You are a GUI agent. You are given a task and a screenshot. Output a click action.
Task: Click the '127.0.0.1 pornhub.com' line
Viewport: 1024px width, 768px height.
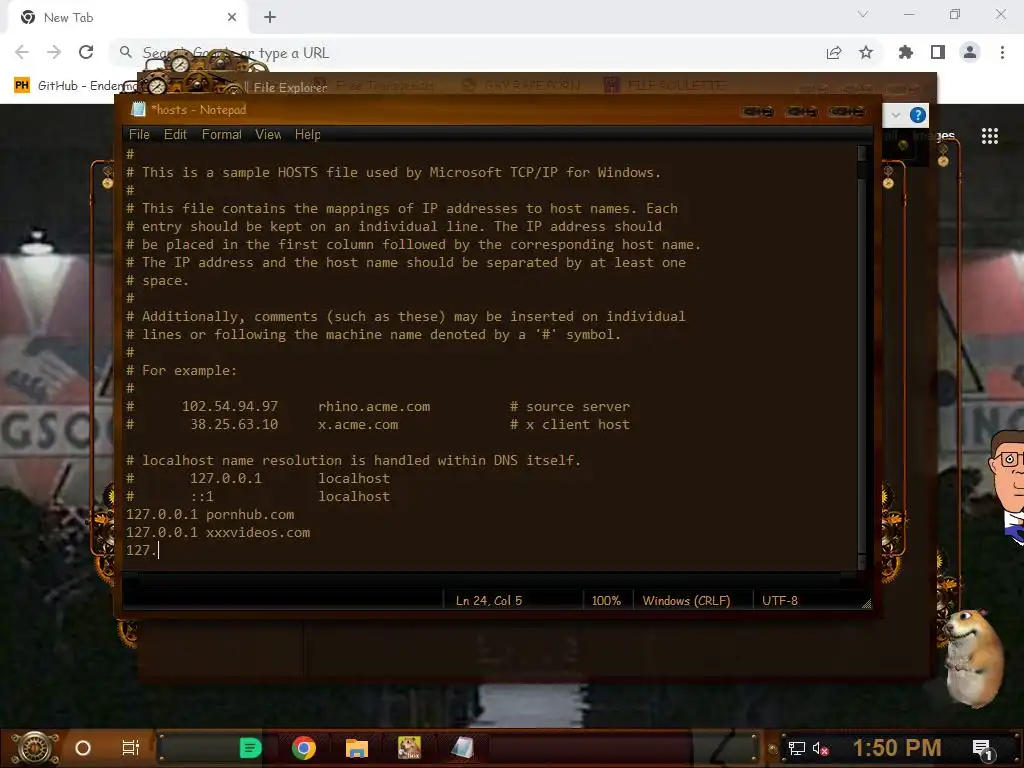(x=210, y=515)
